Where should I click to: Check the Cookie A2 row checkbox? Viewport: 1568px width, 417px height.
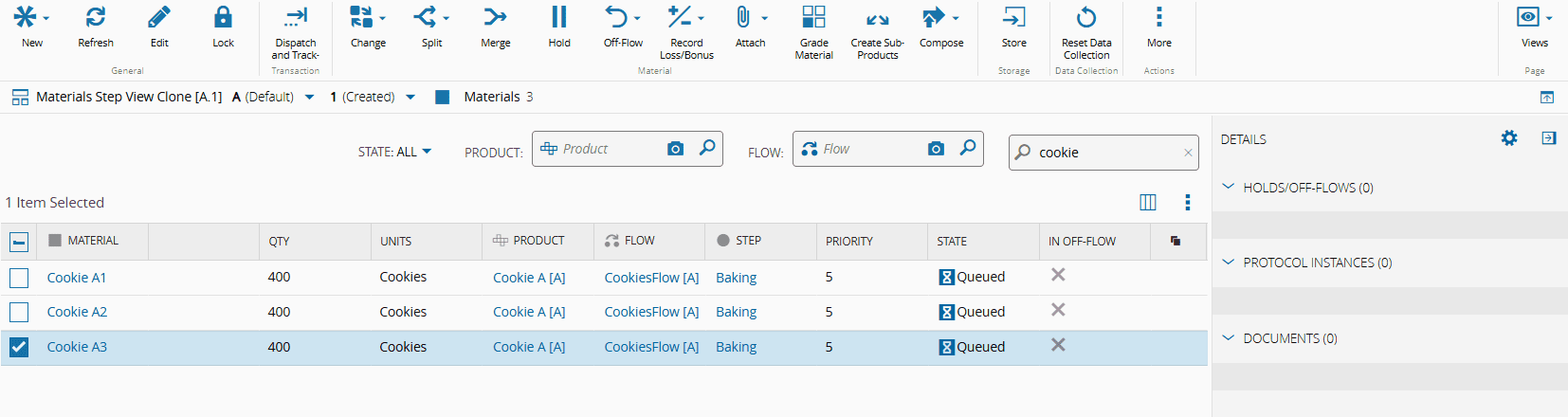point(19,312)
